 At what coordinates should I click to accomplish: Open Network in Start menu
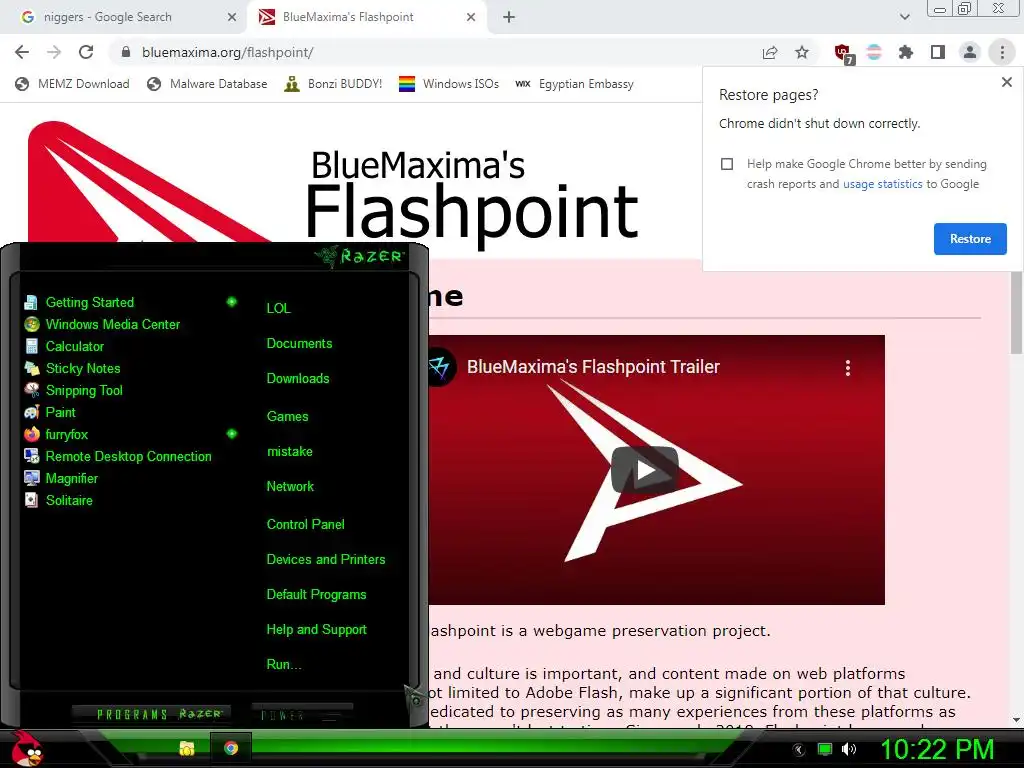[290, 487]
